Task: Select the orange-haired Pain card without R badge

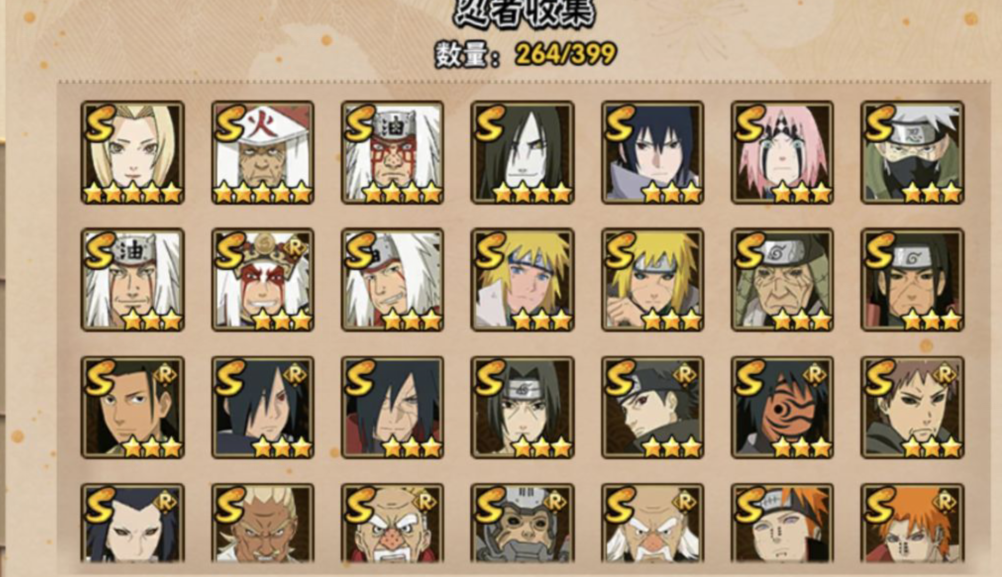Action: (782, 524)
